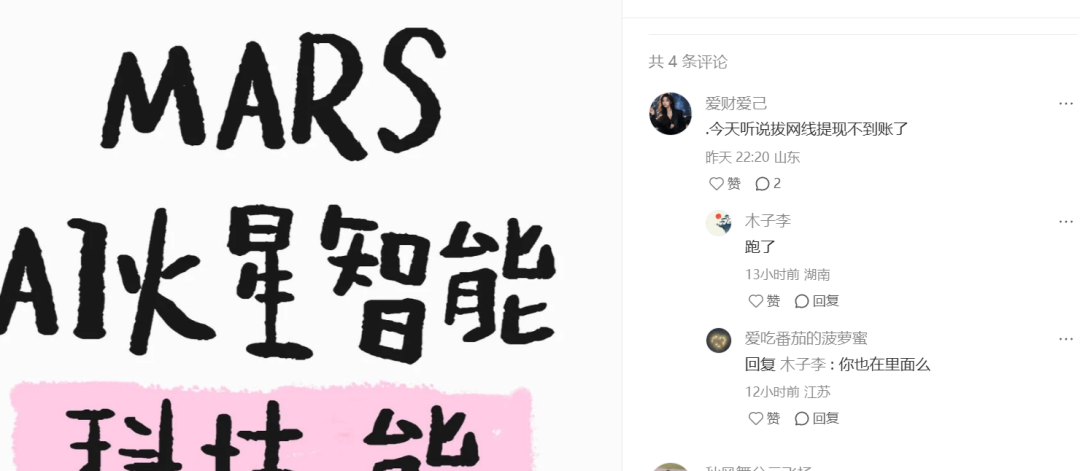Open 木子李's avatar picture

[x=718, y=223]
